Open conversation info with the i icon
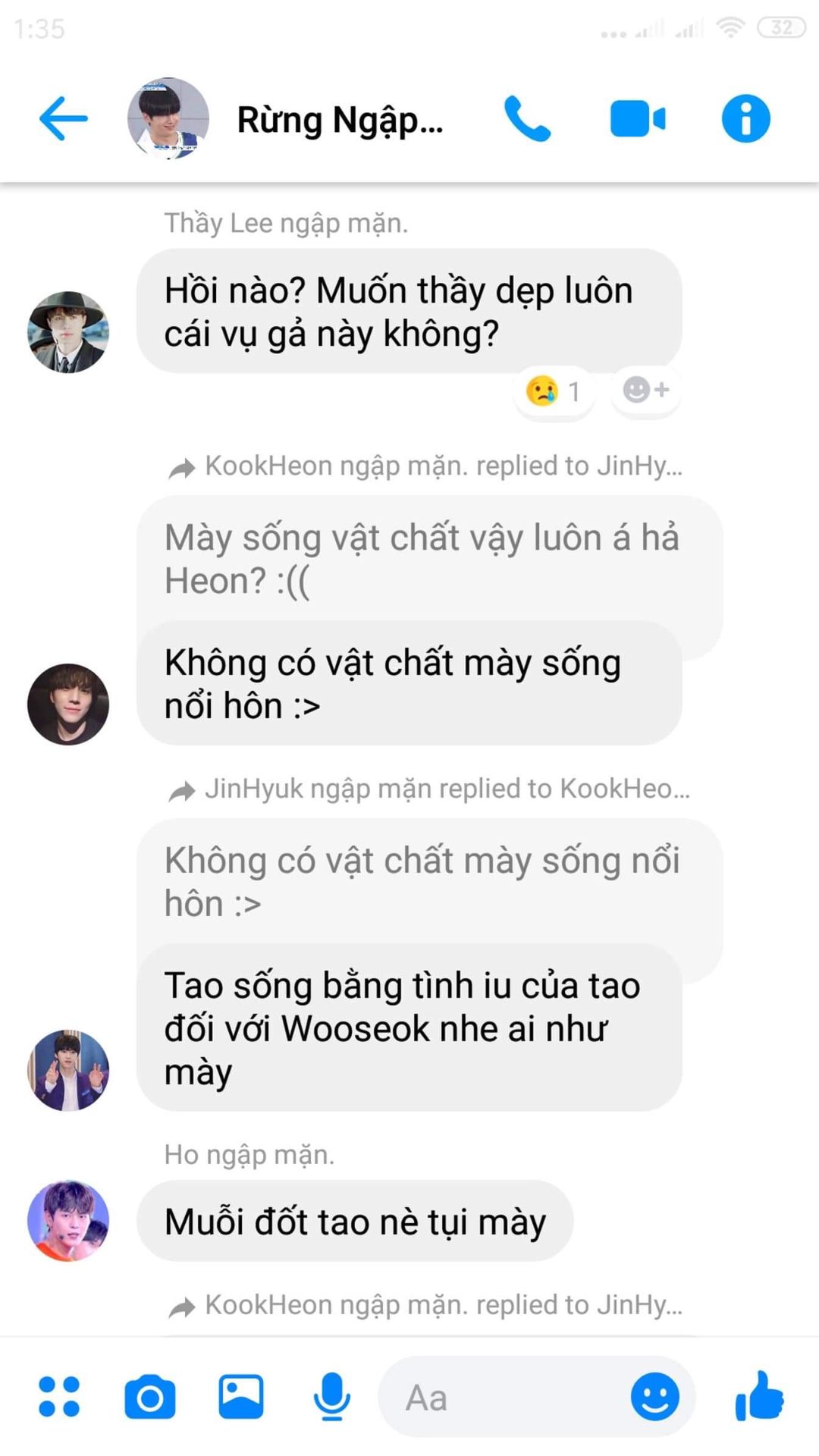The width and height of the screenshot is (819, 1456). click(746, 118)
